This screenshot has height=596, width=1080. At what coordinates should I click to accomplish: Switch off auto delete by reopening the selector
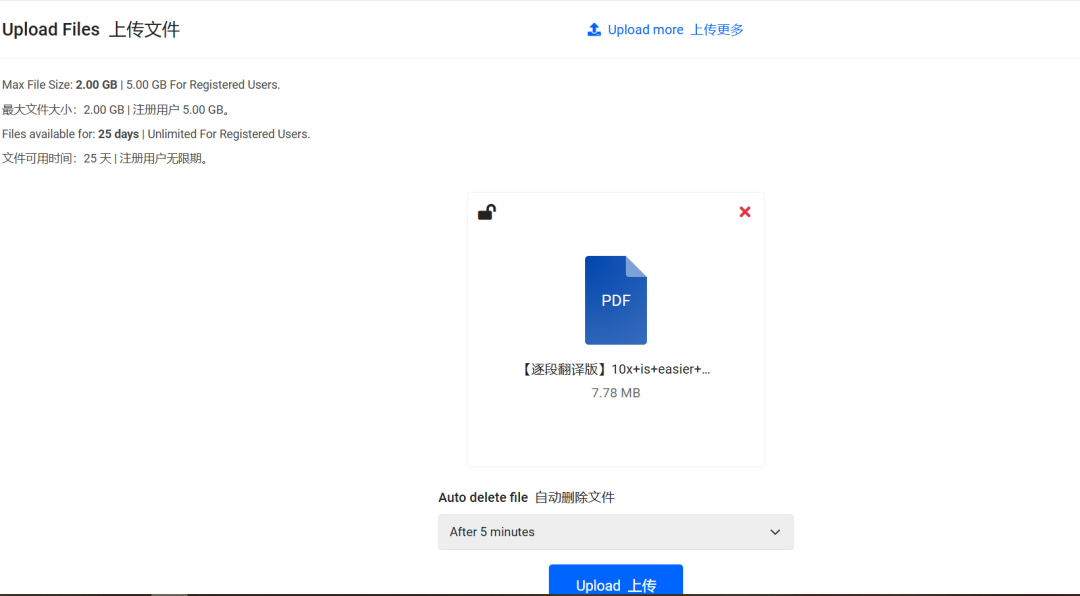(x=615, y=532)
